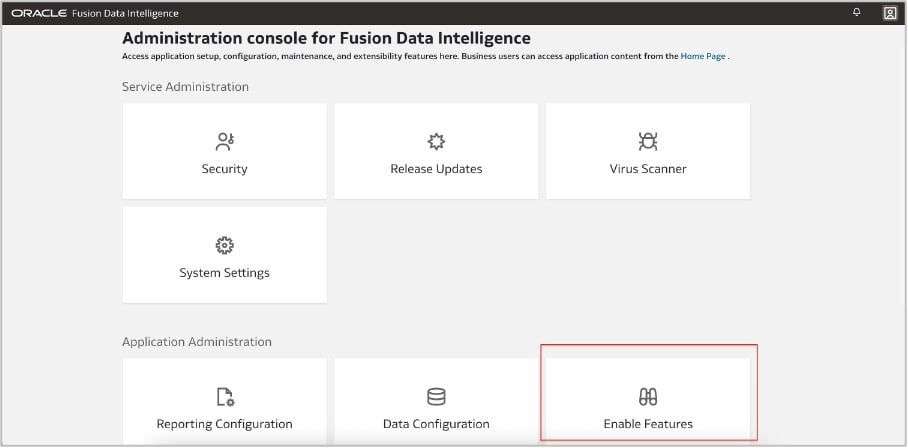Open the Security tile label
This screenshot has width=908, height=448.
point(224,169)
